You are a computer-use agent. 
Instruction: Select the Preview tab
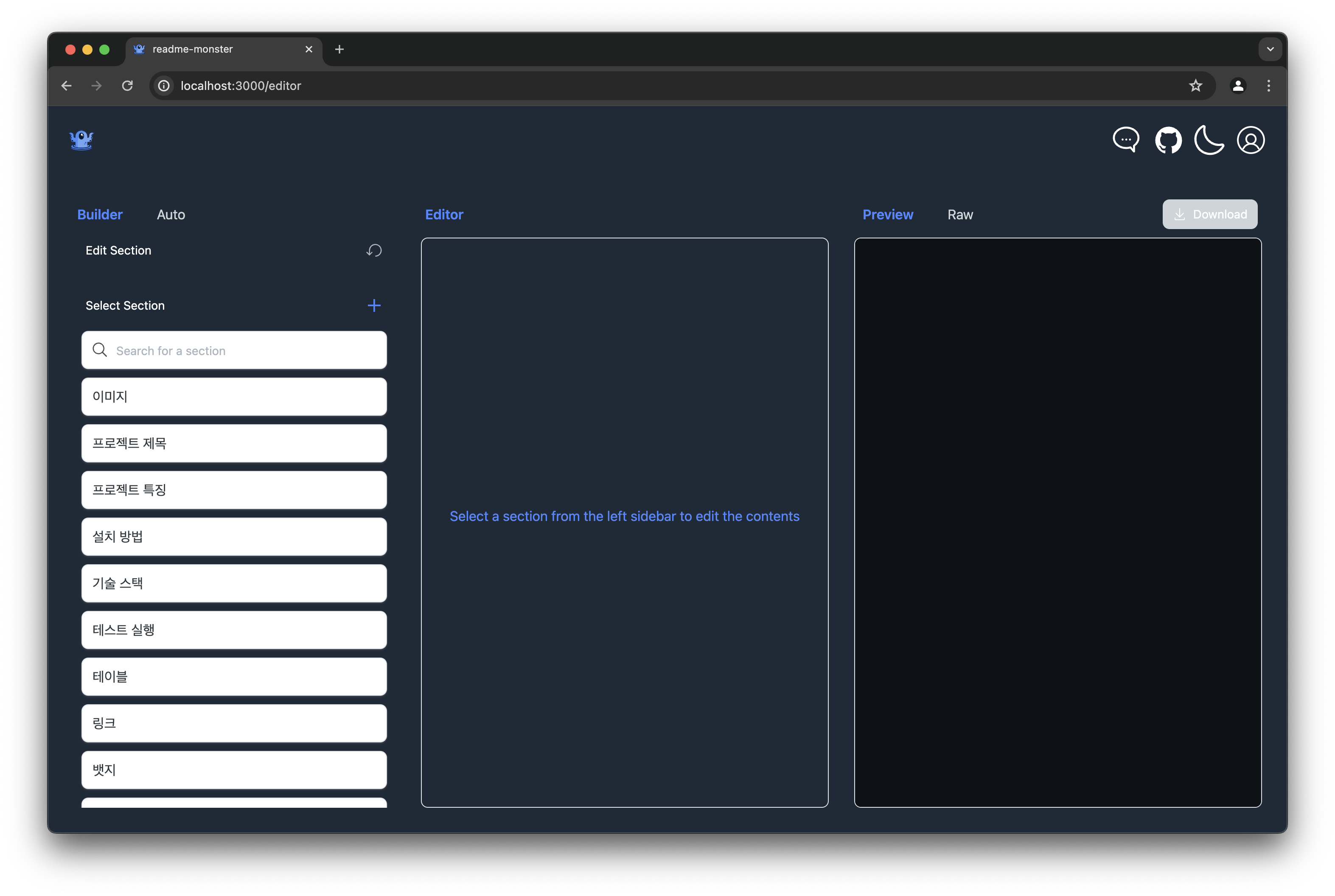click(x=887, y=215)
